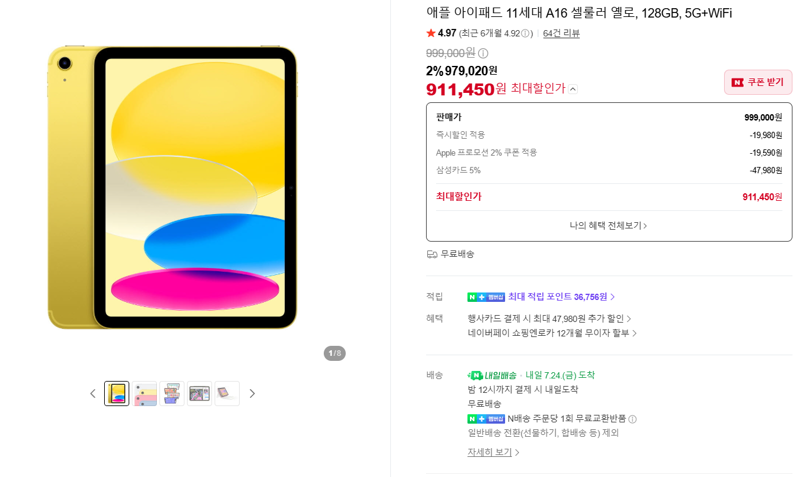
Task: Click 자세히 보기 under delivery info
Action: (493, 453)
